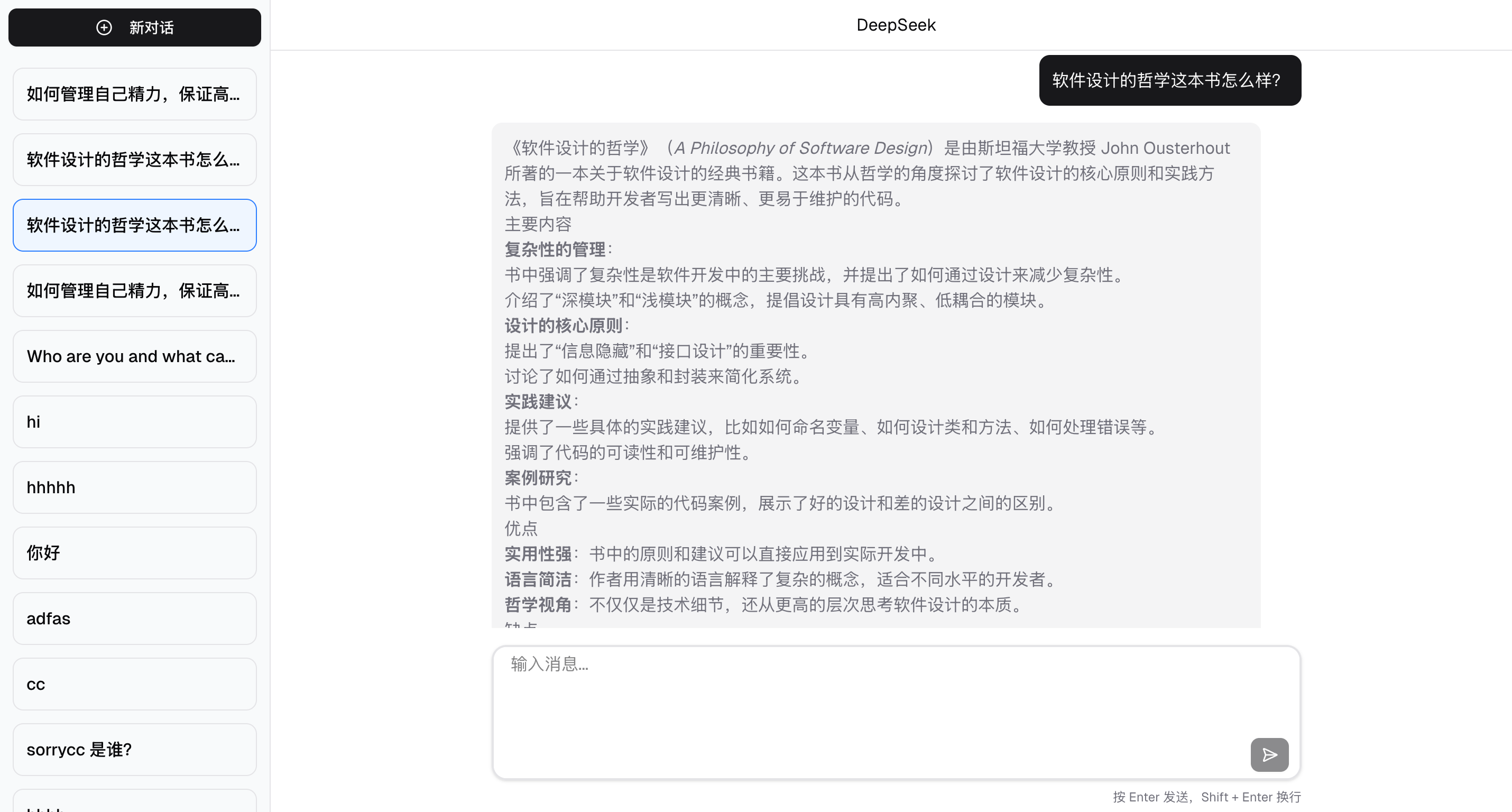Open the 你好 conversation
The image size is (1512, 812).
point(134,553)
